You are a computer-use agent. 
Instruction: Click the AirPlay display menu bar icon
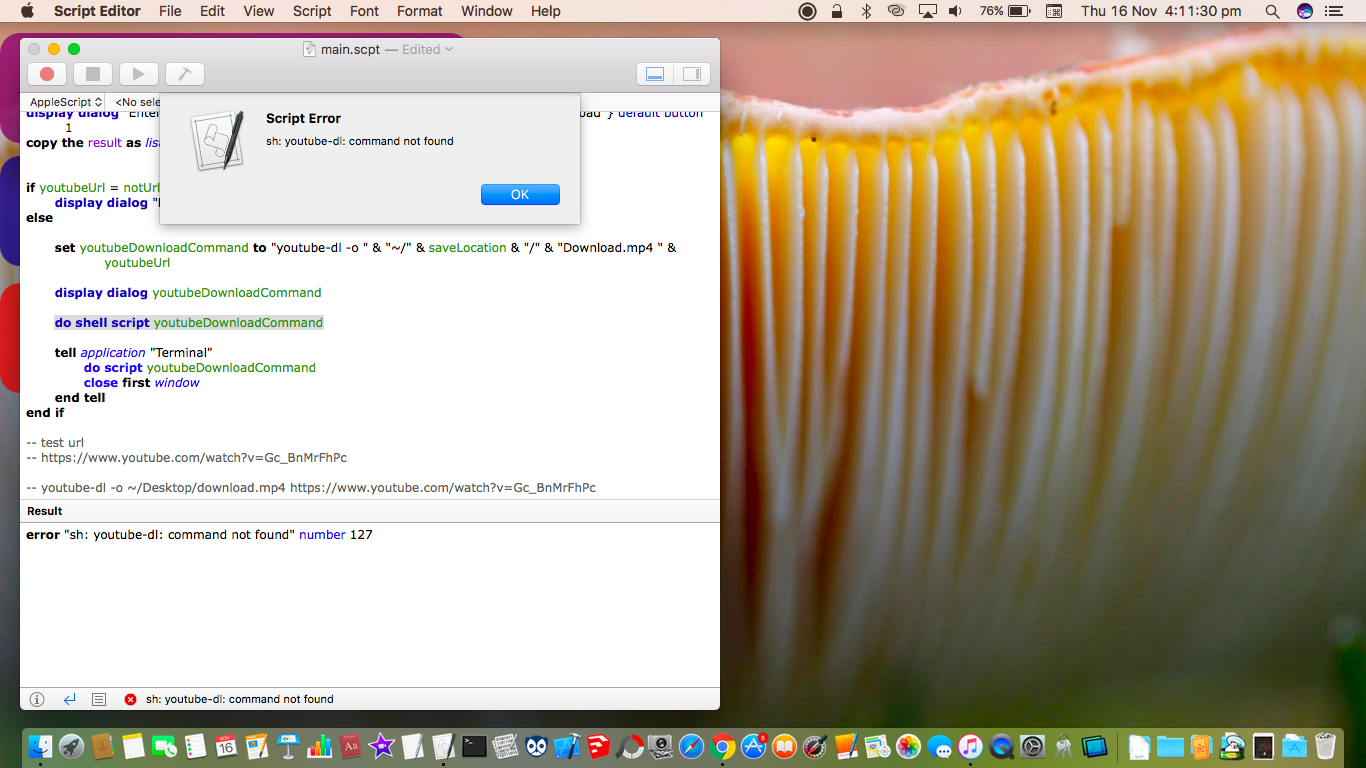tap(927, 11)
